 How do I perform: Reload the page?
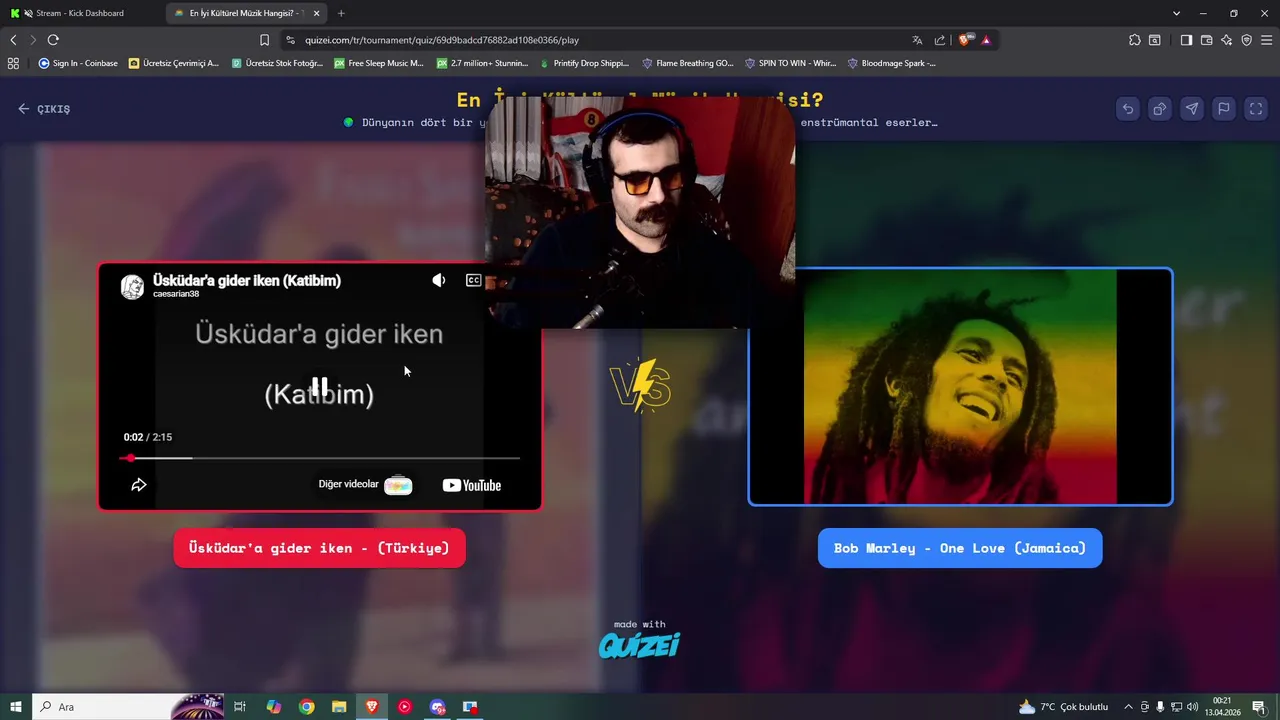53,40
